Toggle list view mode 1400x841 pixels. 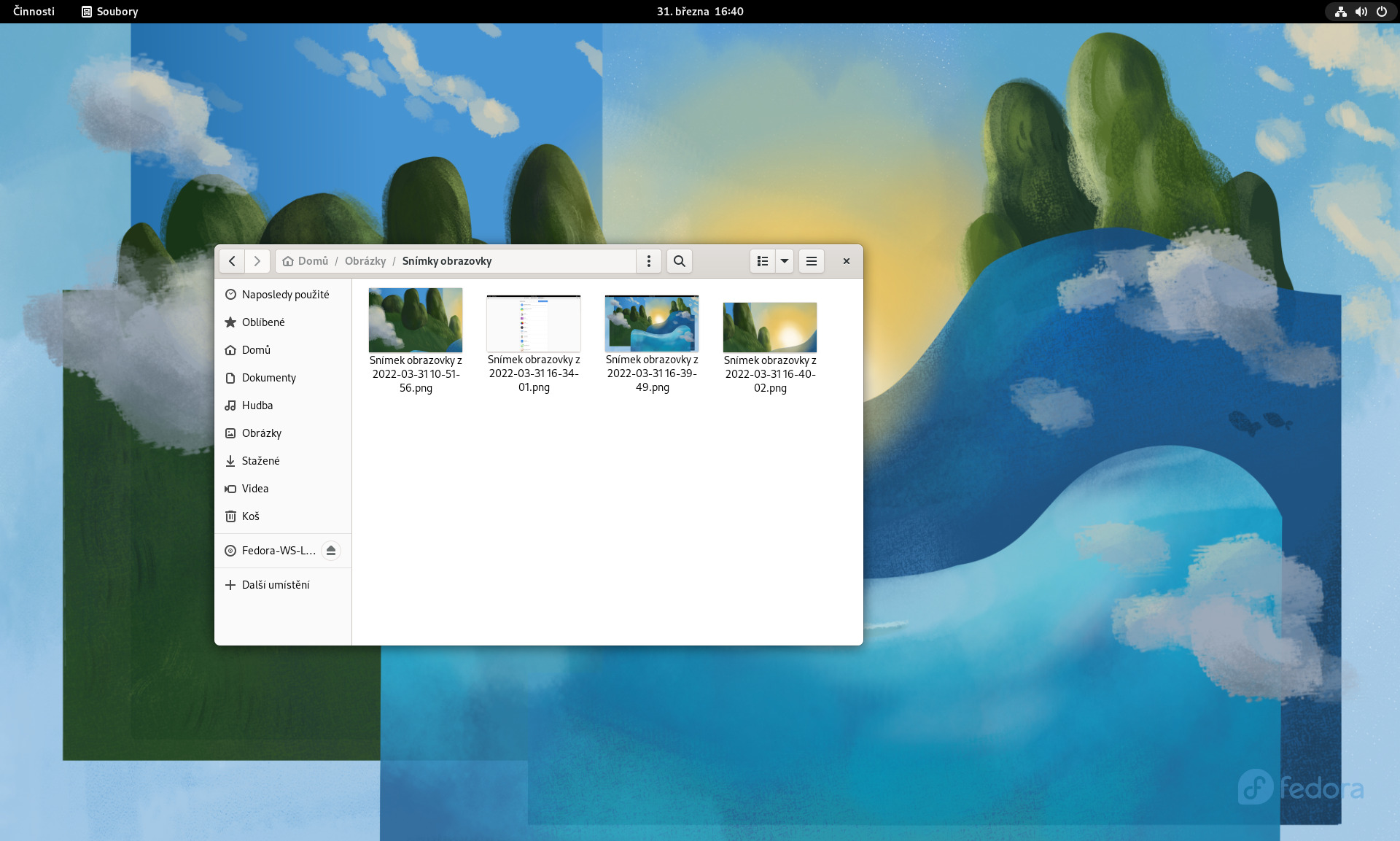tap(762, 261)
